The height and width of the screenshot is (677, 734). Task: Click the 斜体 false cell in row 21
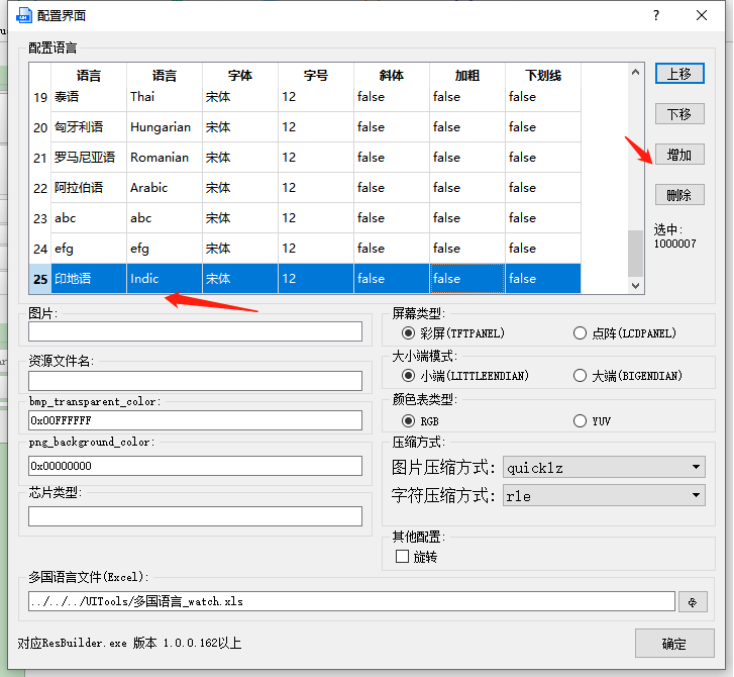(392, 157)
